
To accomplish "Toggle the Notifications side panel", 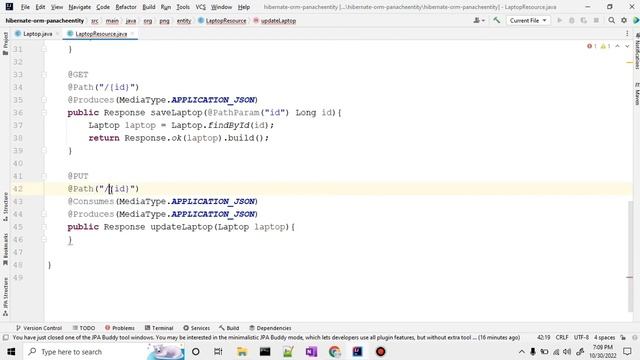I will 637,51.
